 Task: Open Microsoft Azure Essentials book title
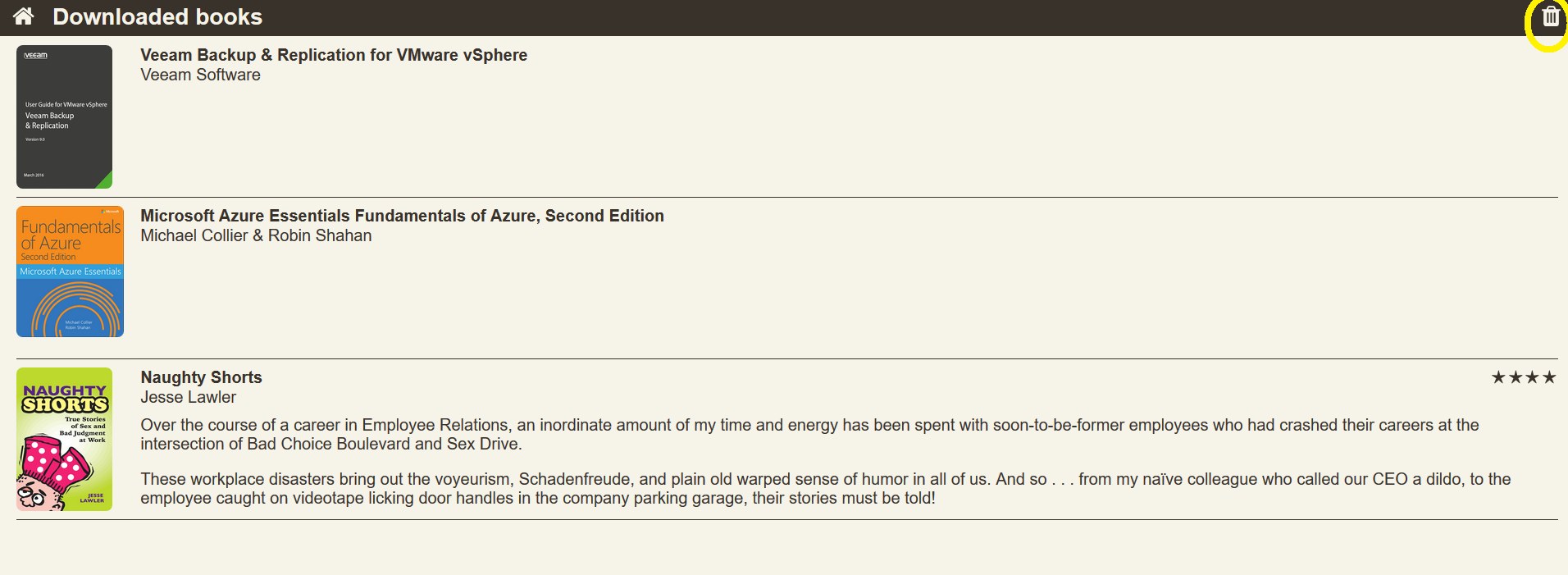coord(402,216)
